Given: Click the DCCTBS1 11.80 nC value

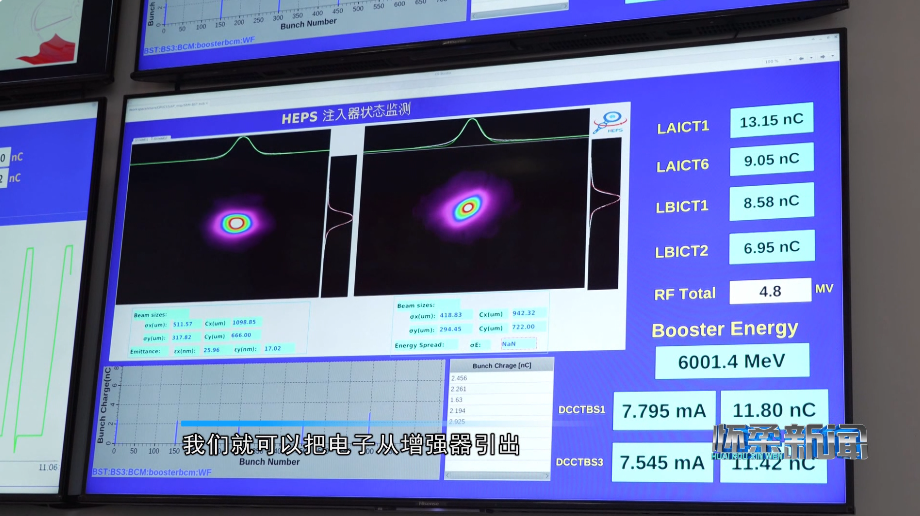Looking at the screenshot, I should [773, 410].
